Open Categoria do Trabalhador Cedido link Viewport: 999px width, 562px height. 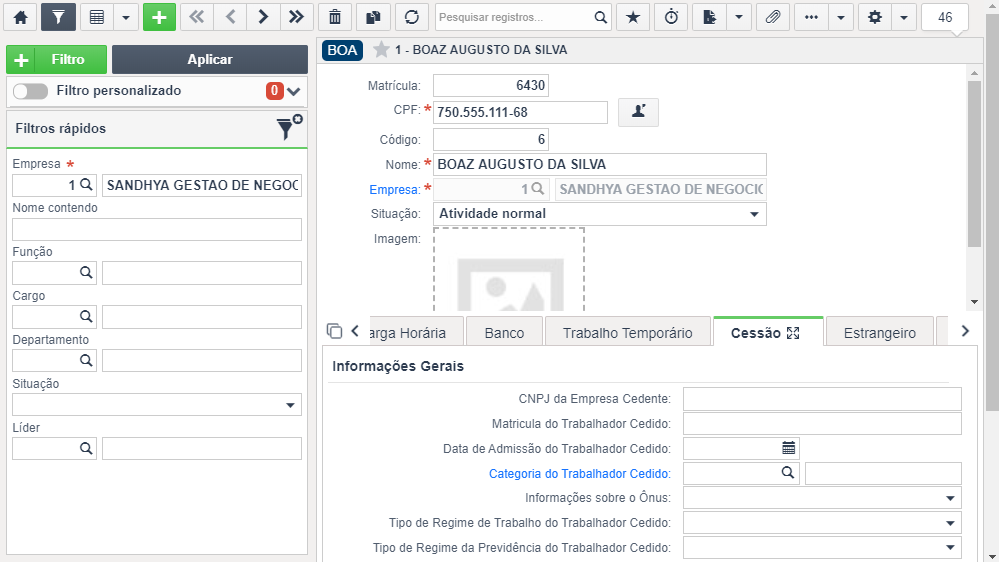(580, 473)
